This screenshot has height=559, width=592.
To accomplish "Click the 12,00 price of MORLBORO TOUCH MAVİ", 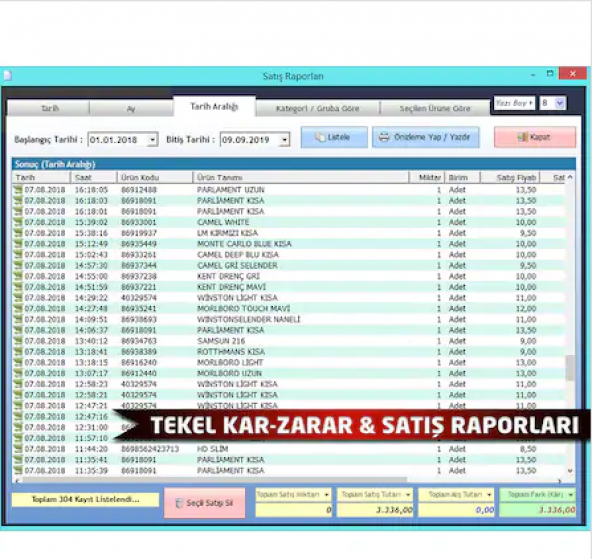I will [x=526, y=308].
